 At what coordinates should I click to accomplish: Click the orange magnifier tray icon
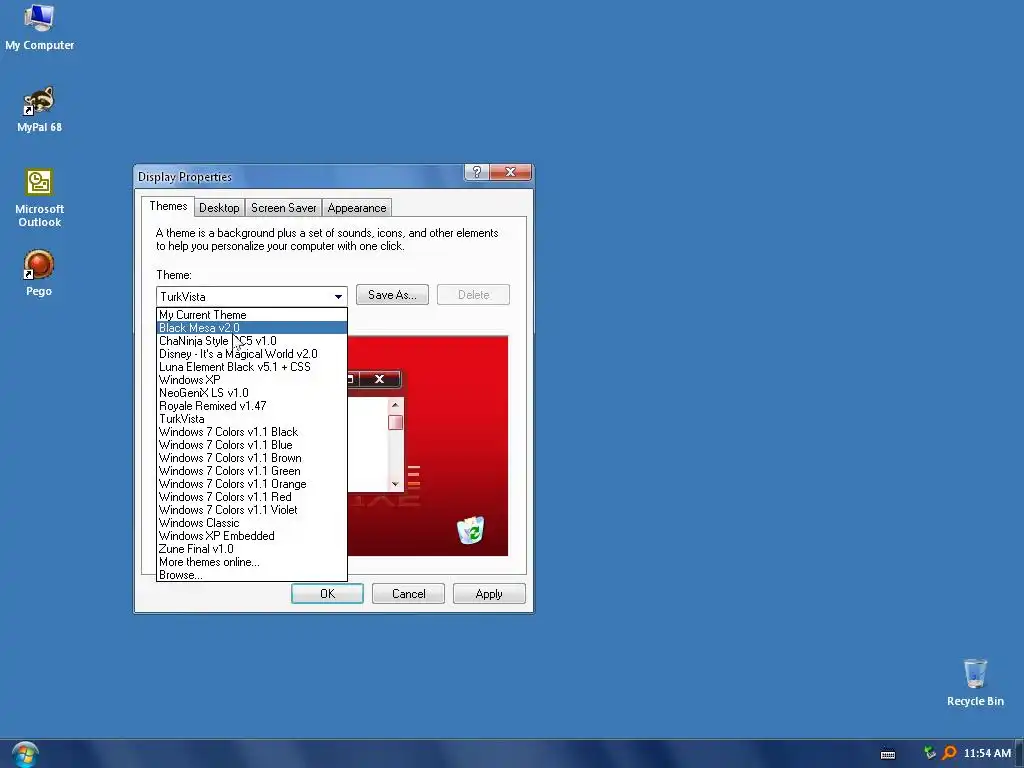tap(949, 753)
